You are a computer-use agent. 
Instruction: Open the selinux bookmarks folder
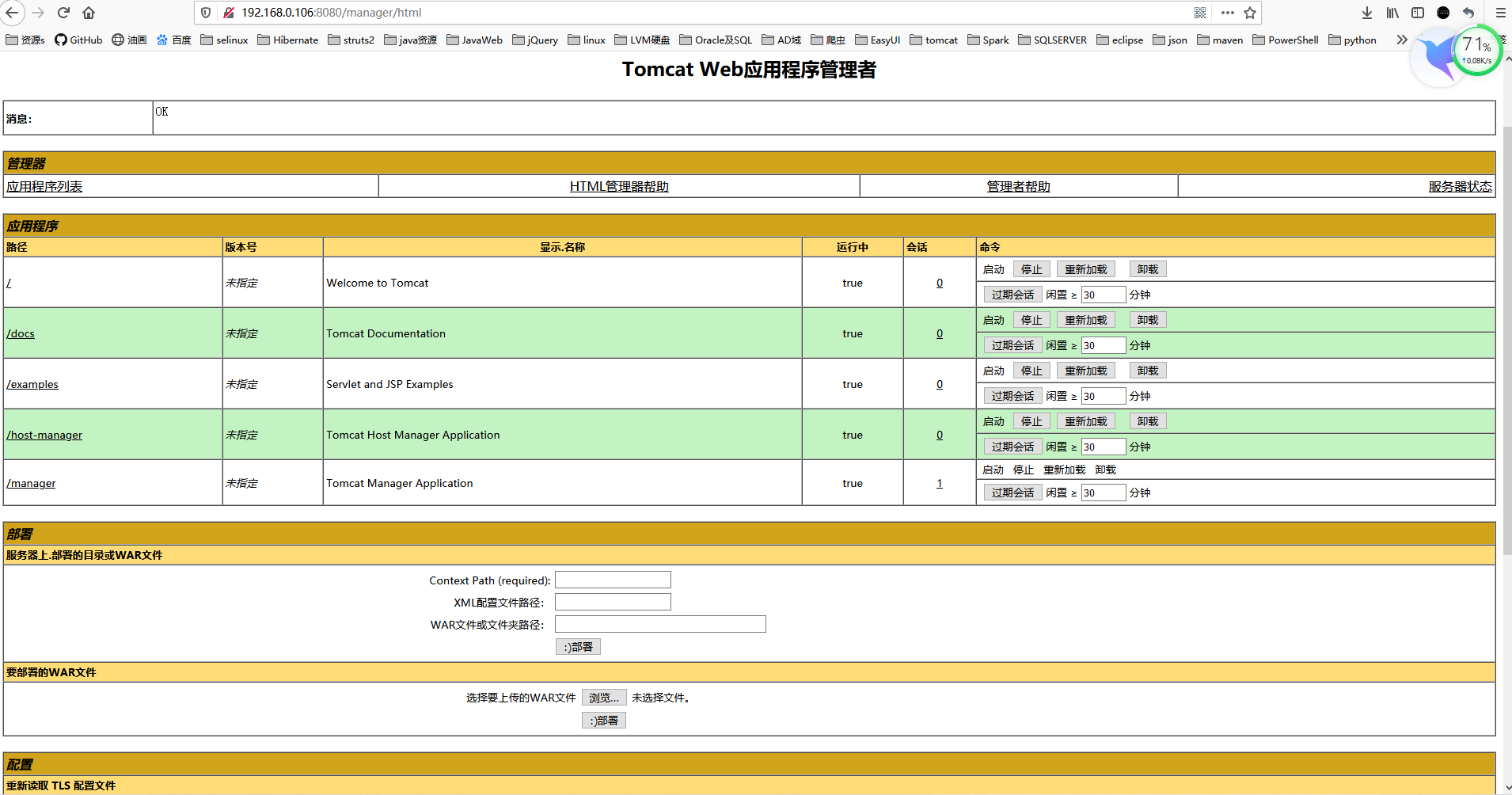(225, 40)
